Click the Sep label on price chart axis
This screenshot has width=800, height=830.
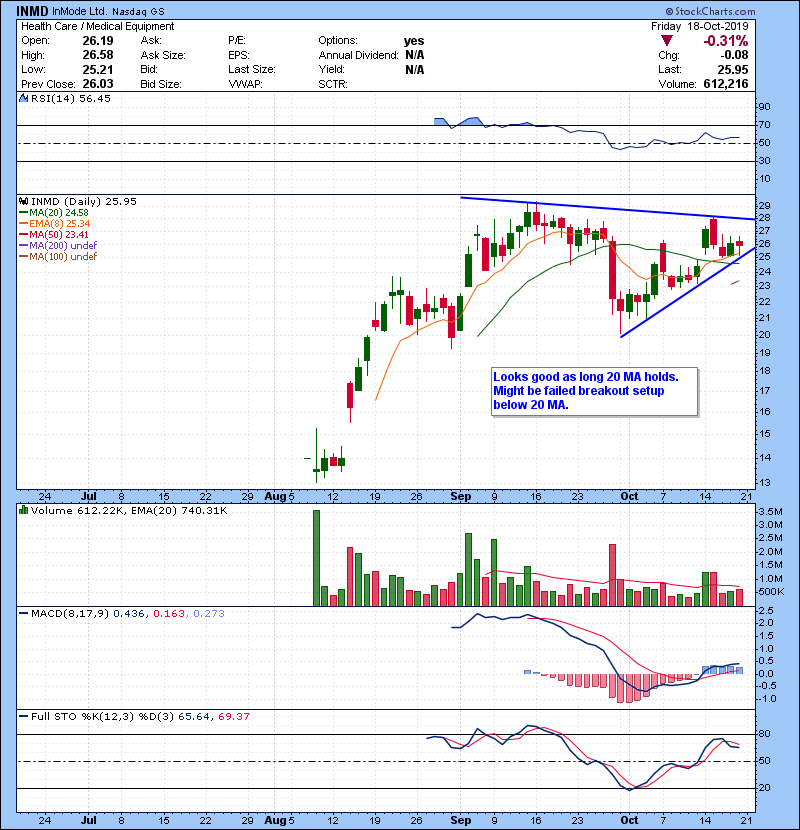(461, 496)
